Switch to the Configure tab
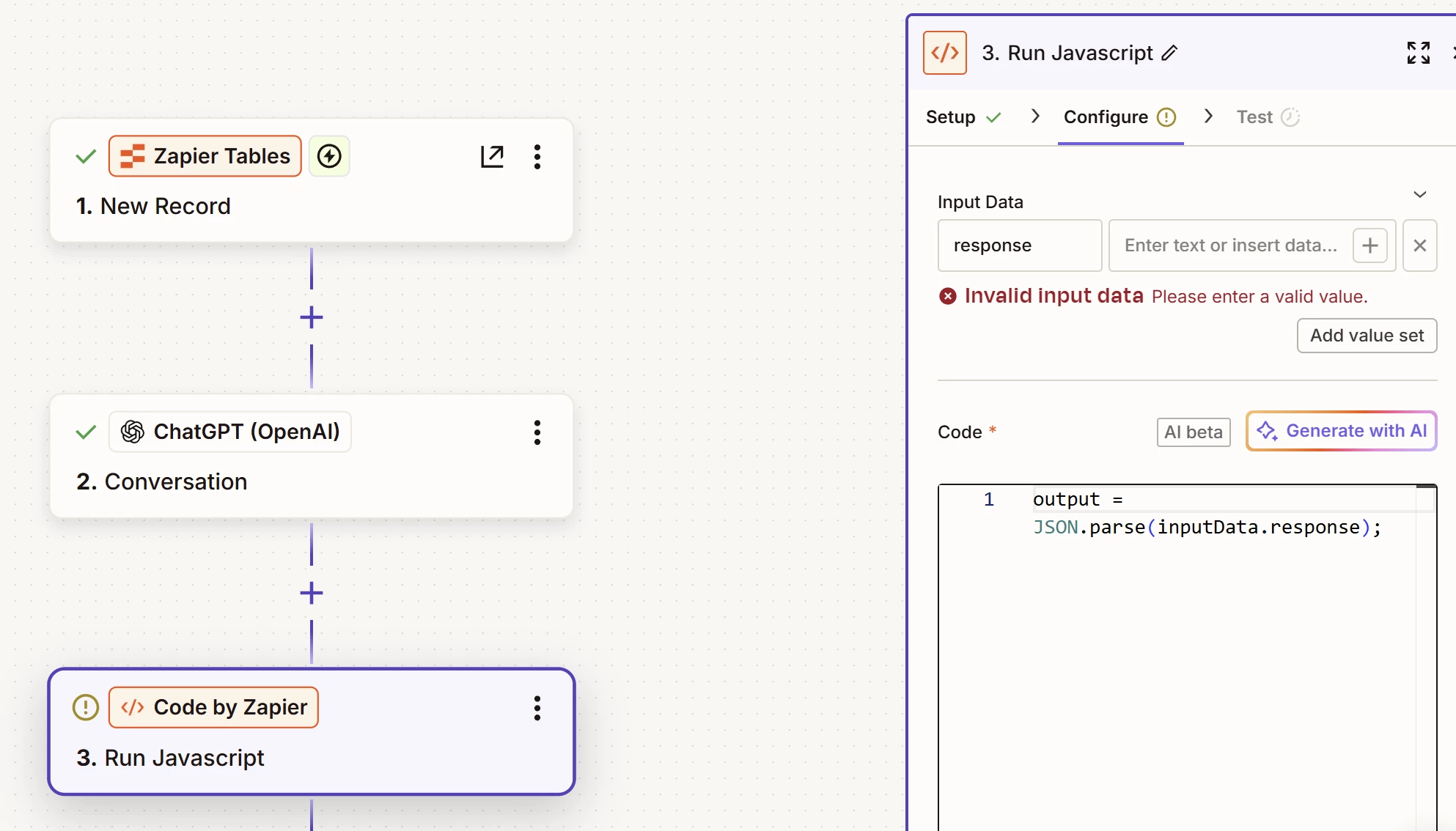Screen dimensions: 1456x831 pos(1119,117)
